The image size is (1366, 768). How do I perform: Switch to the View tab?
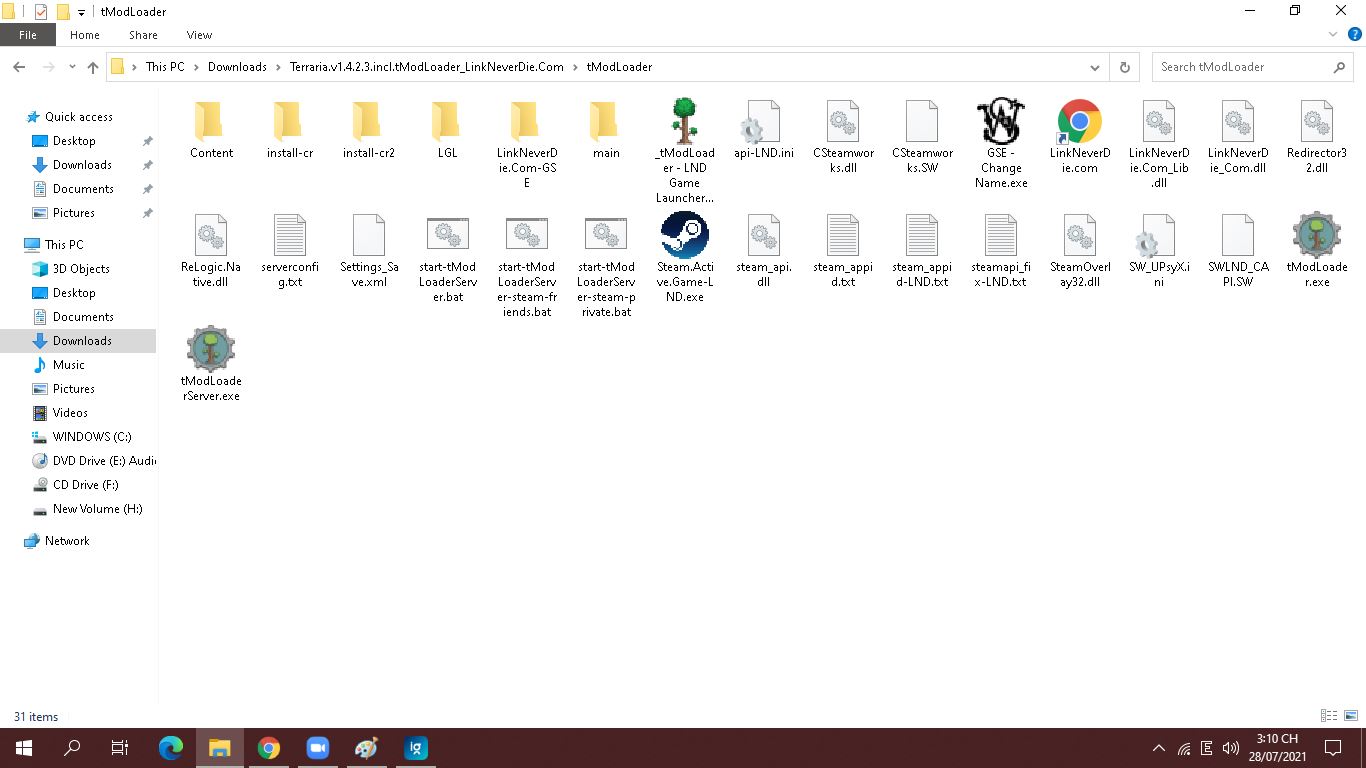199,34
